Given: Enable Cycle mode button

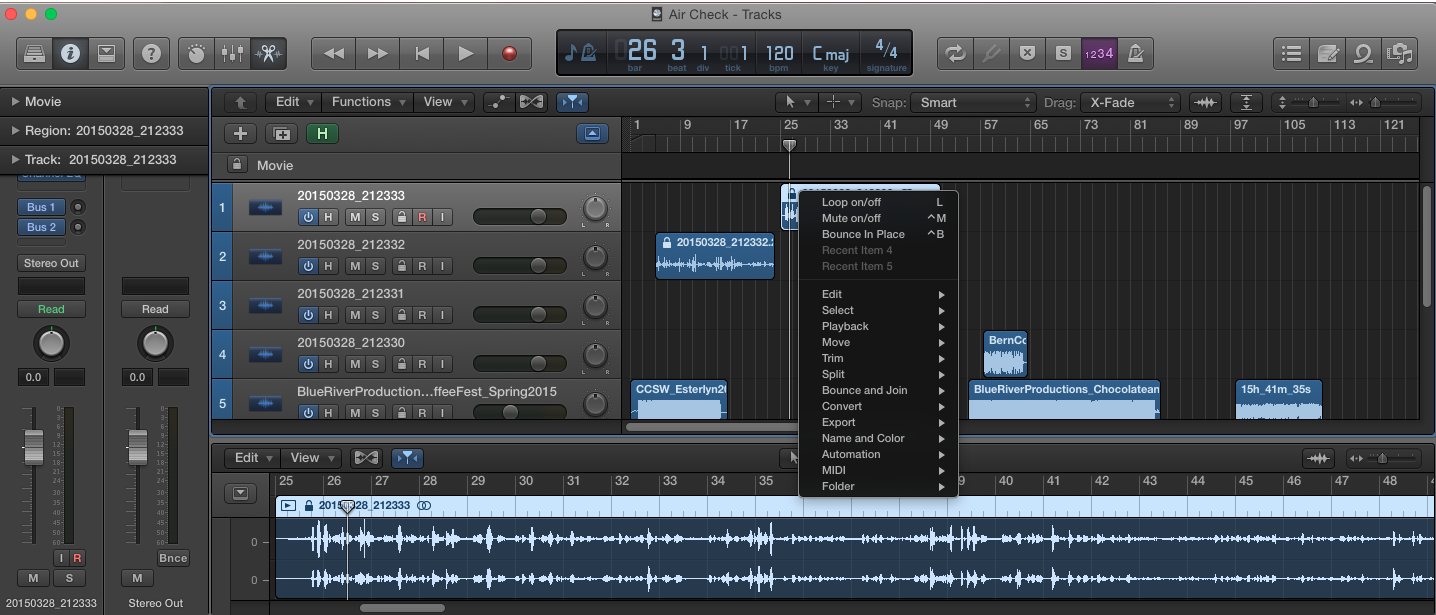Looking at the screenshot, I should pos(956,54).
